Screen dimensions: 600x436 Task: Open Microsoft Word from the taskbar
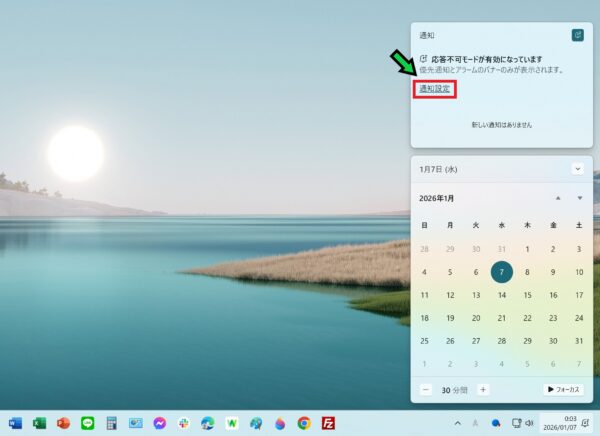pos(15,423)
